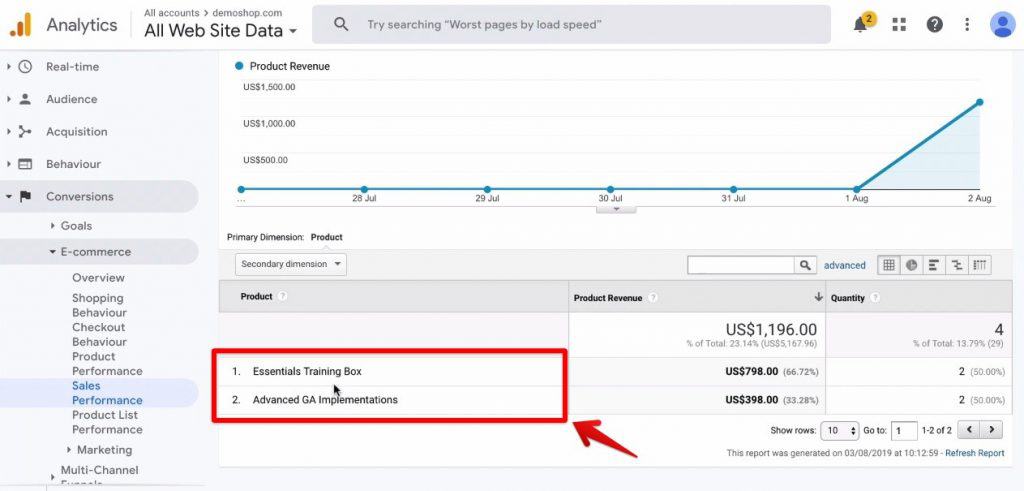Open the Google apps grid
Screen dimensions: 1024x491
click(x=899, y=25)
